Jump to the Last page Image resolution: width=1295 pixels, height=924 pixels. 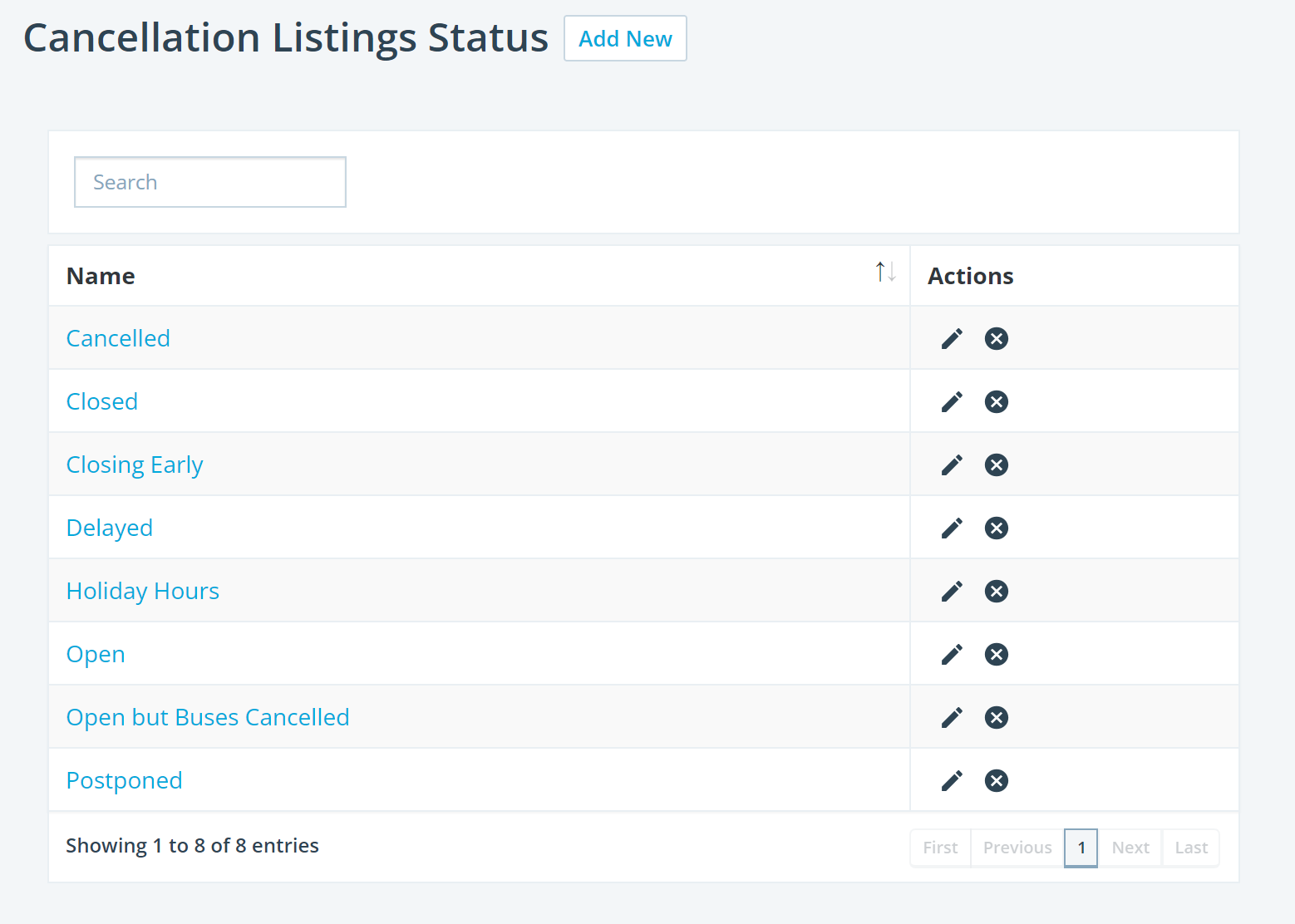[x=1190, y=848]
